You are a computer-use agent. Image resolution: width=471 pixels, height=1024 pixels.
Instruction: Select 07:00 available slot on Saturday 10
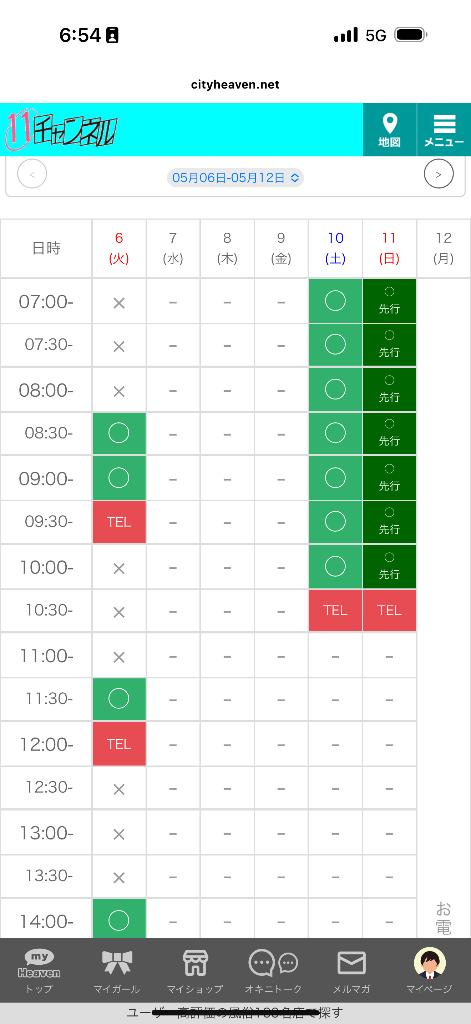pos(335,301)
